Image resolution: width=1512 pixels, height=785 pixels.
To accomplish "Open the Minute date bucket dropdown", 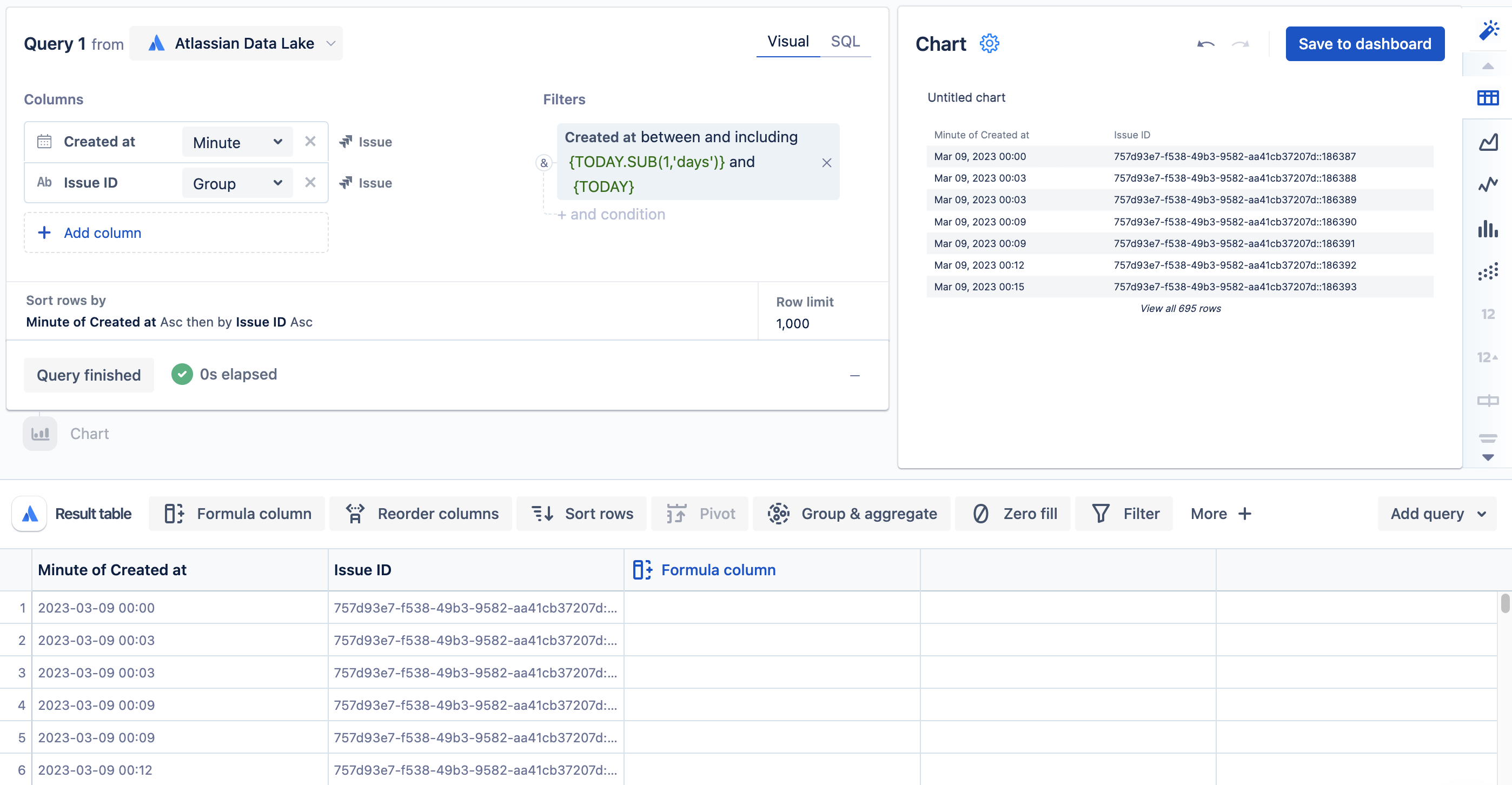I will [x=237, y=142].
